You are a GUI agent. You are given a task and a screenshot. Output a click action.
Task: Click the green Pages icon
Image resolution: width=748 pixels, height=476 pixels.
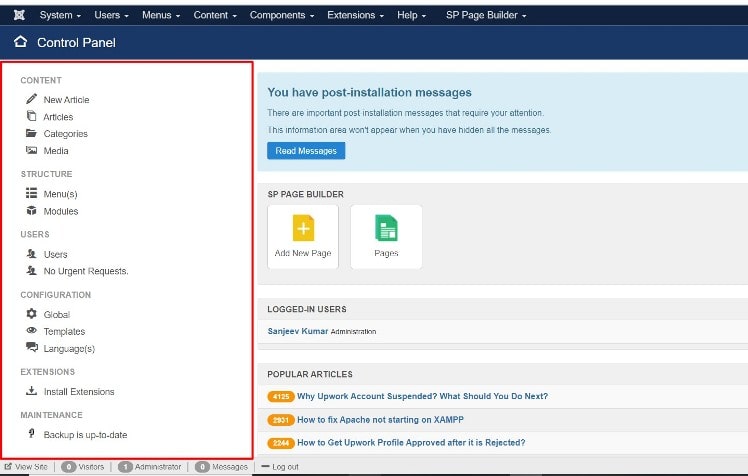coord(386,228)
